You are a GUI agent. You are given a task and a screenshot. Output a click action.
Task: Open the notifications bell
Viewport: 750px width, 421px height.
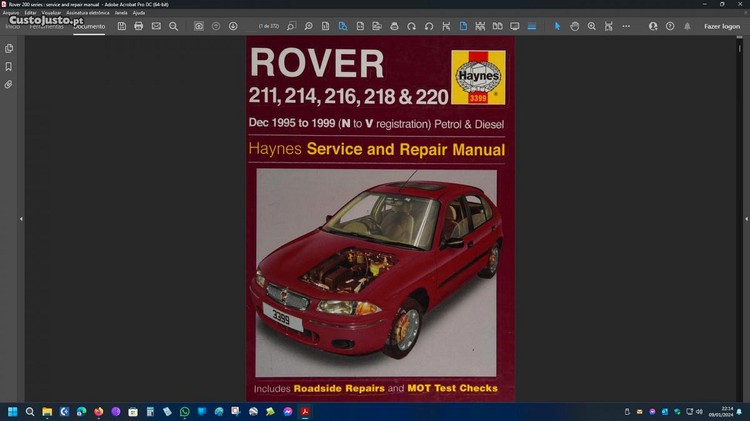tap(687, 26)
